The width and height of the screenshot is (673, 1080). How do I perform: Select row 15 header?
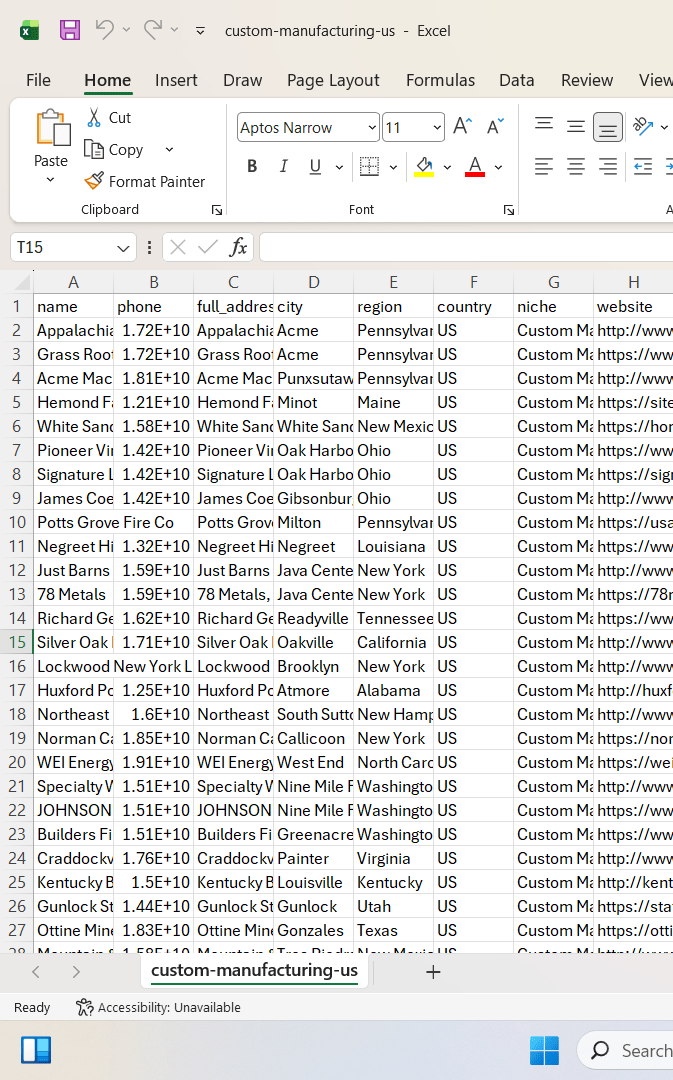[17, 643]
